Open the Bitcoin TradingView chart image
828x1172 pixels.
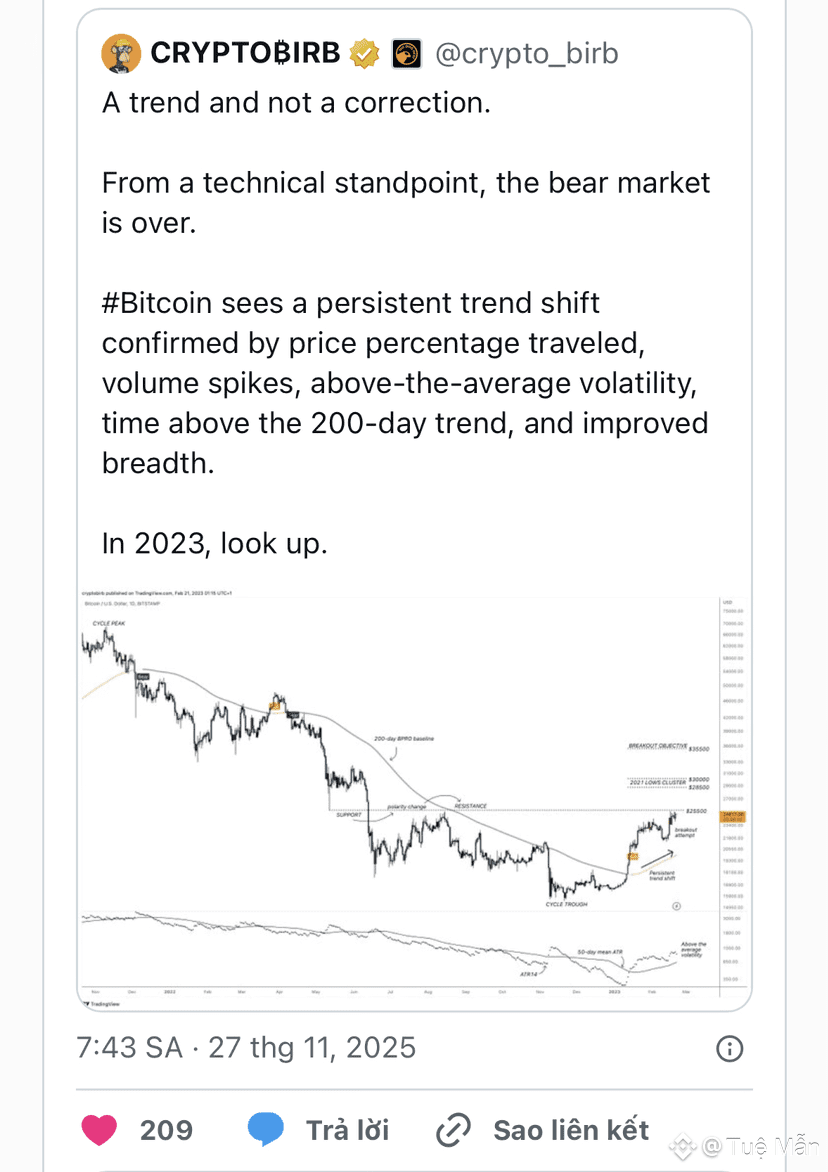tap(414, 798)
